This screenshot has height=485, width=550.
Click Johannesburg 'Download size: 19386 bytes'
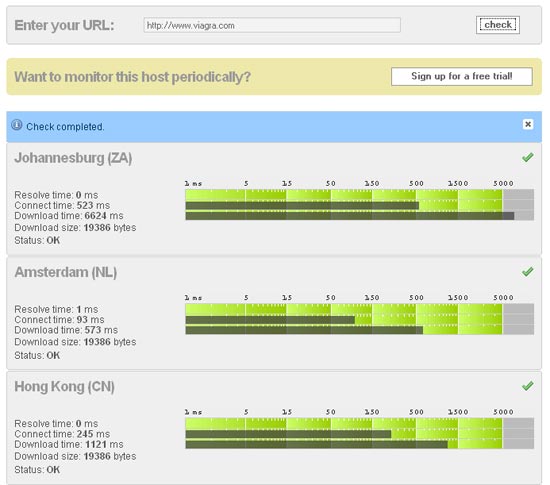pos(75,228)
